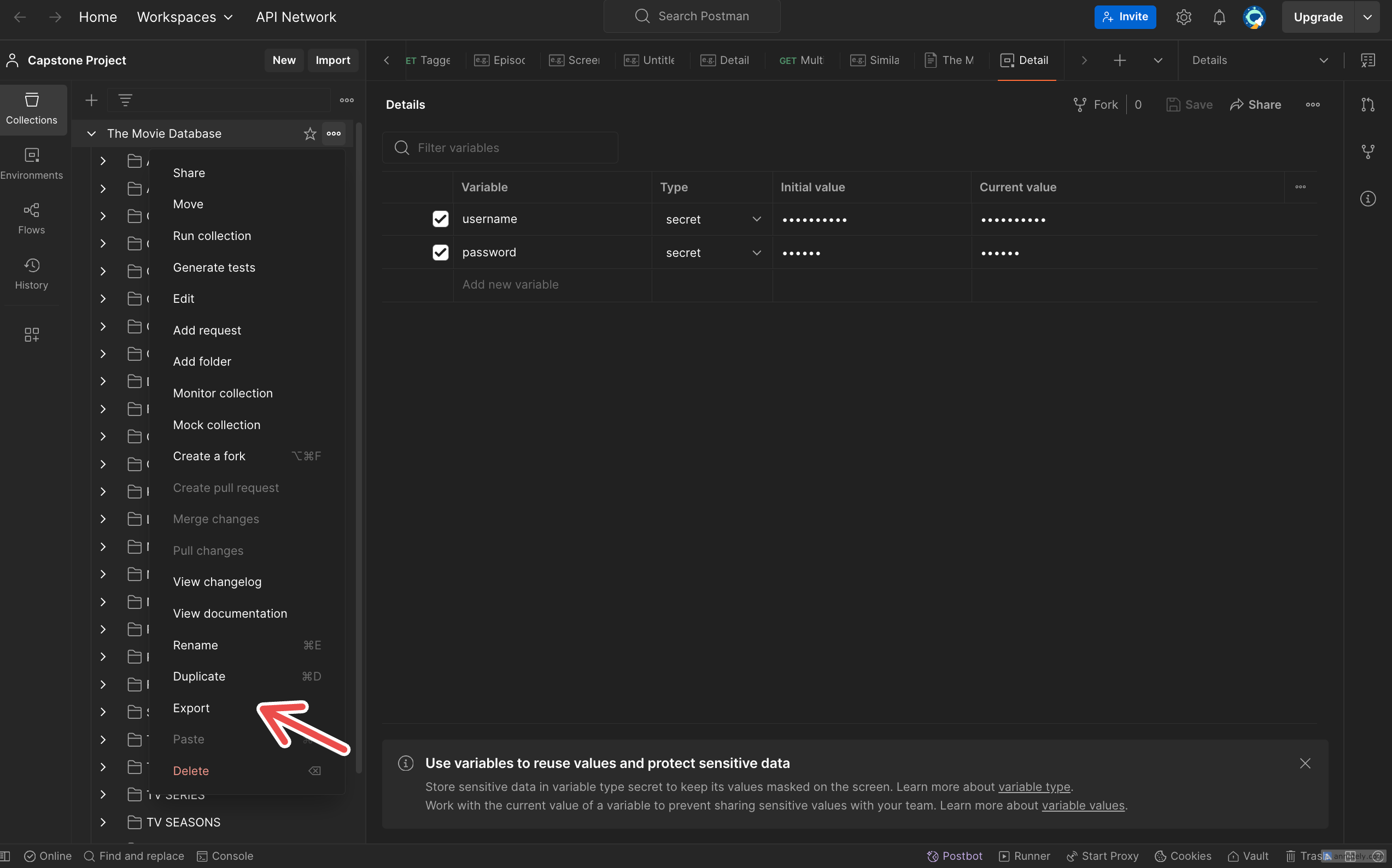Collapse The Movie Database collection
Viewport: 1392px width, 868px height.
91,134
